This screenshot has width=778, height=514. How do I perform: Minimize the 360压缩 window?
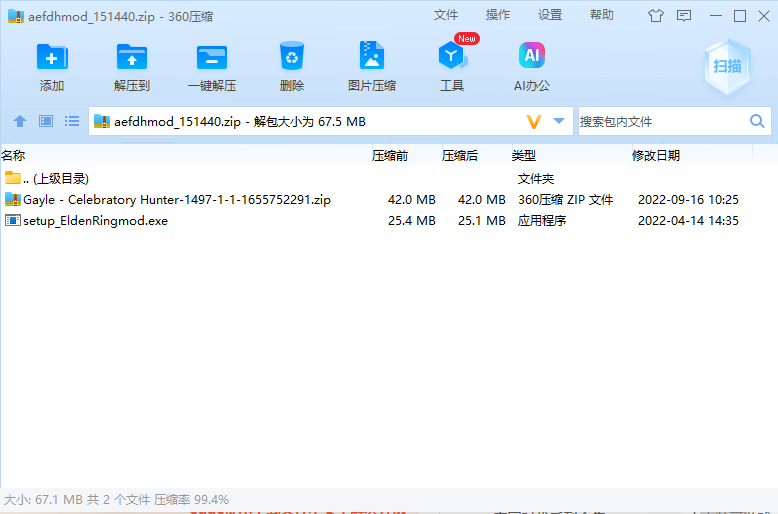pyautogui.click(x=715, y=16)
